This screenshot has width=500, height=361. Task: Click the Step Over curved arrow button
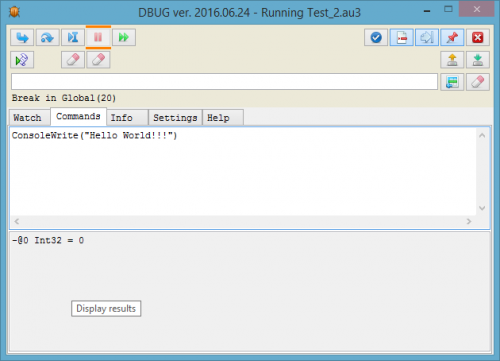(47, 37)
